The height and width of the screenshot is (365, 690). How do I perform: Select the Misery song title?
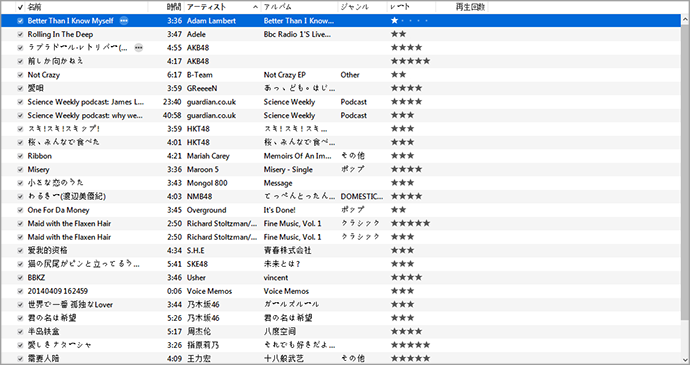38,170
